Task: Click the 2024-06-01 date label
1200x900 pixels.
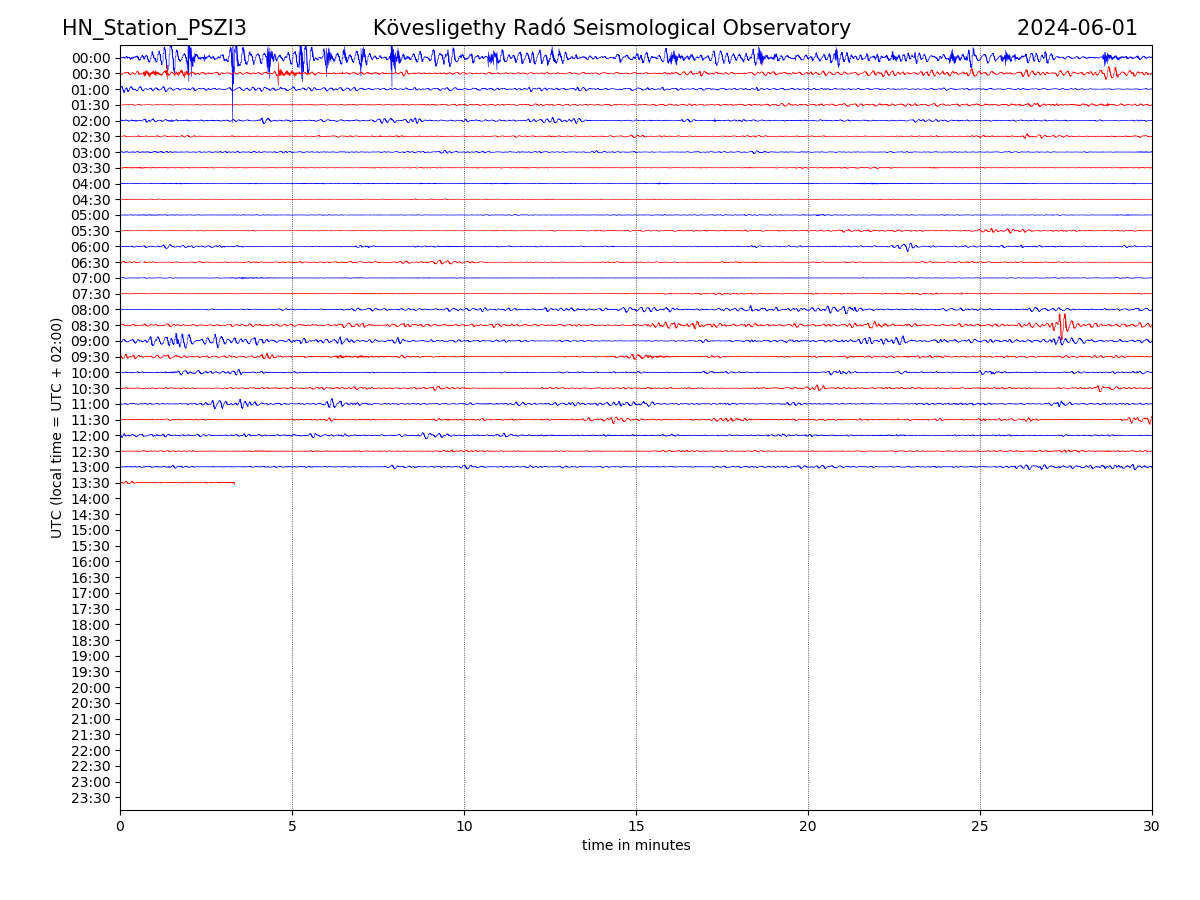Action: 1077,28
